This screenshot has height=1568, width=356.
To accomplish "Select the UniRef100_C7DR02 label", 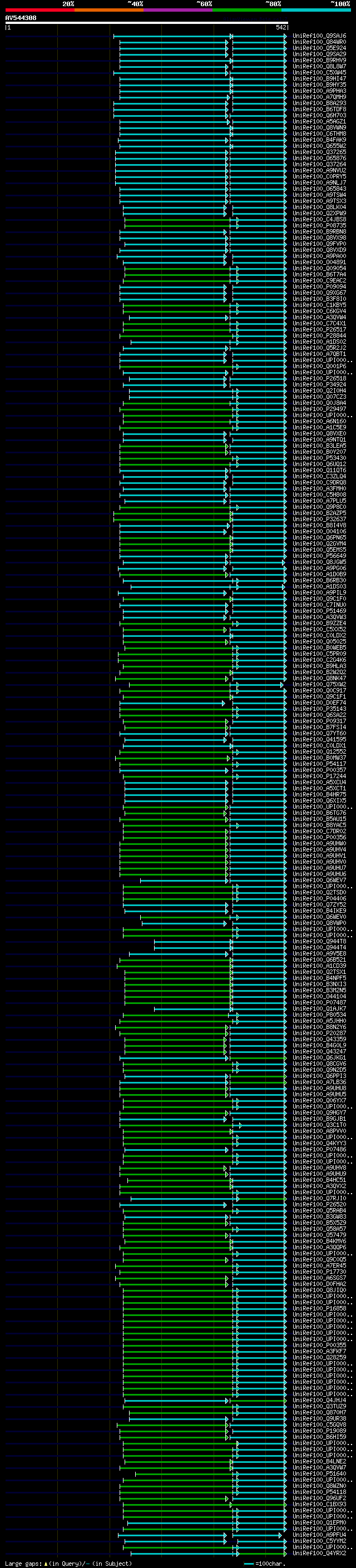I will point(319,831).
